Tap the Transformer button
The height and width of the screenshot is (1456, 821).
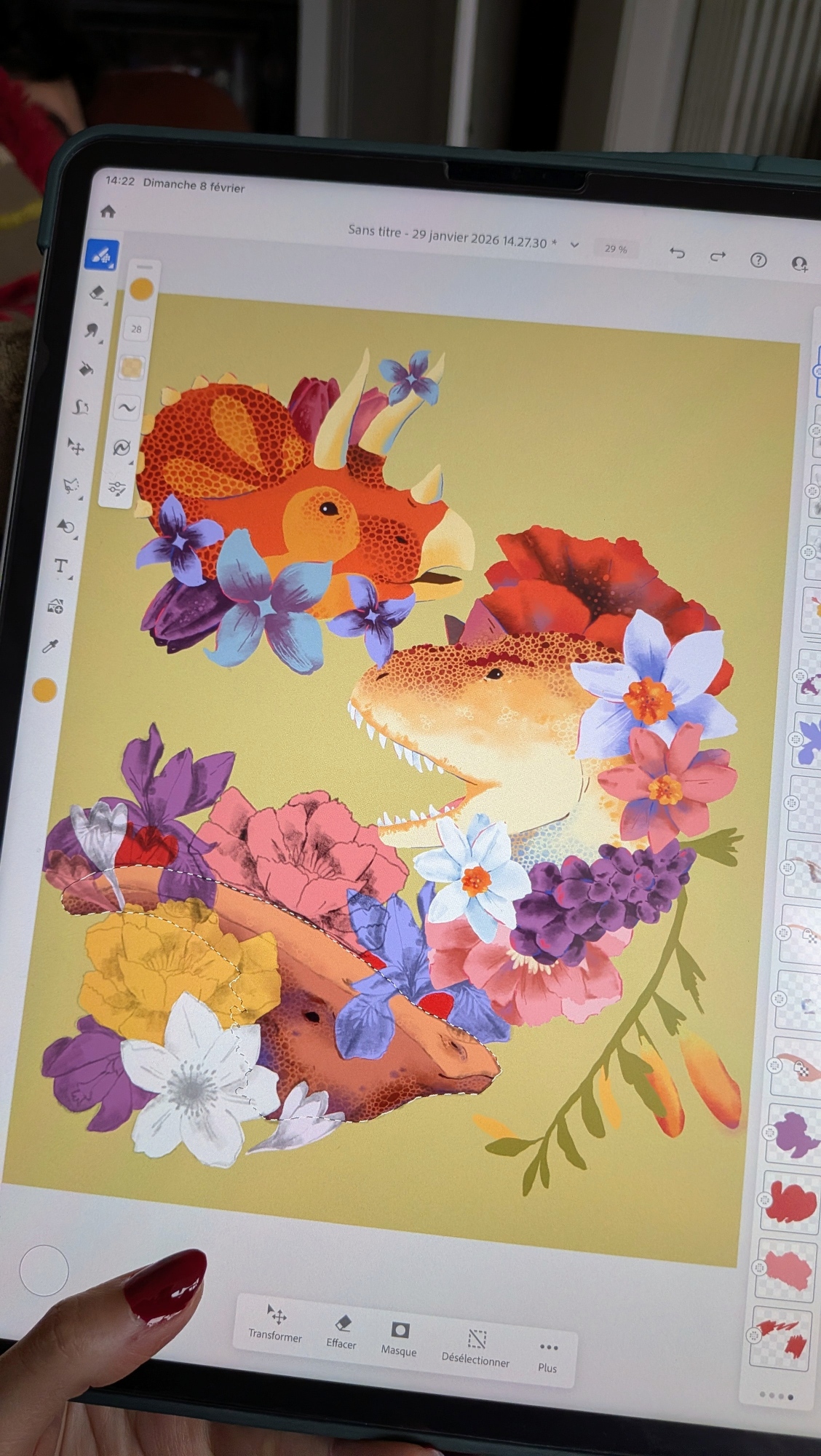pos(275,1324)
